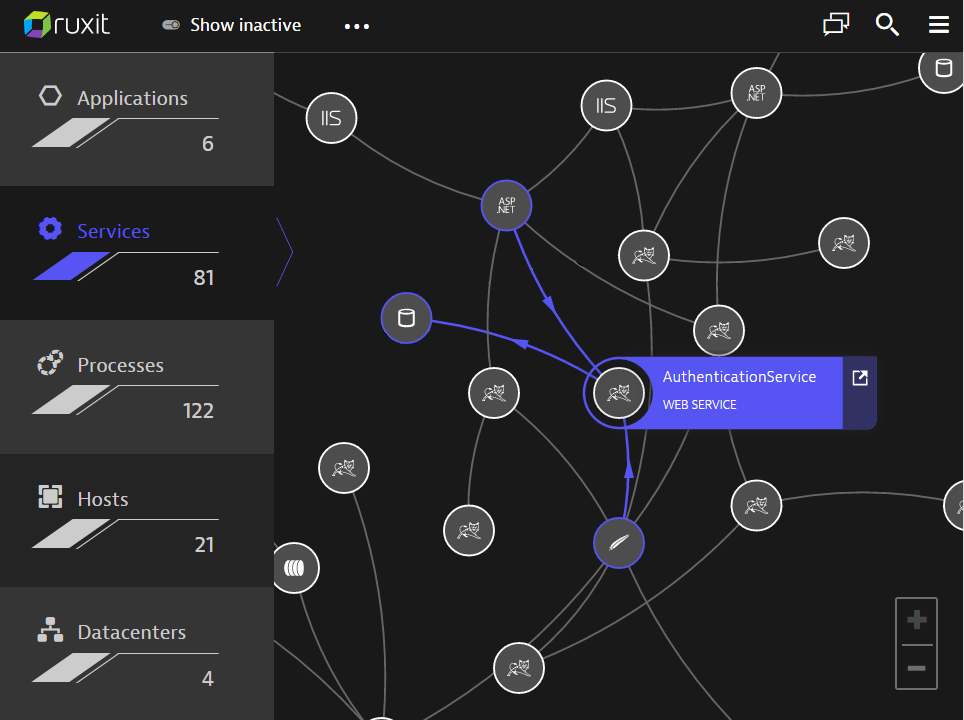Click the WEB SERVICE subtitle text
964x720 pixels.
click(x=699, y=405)
